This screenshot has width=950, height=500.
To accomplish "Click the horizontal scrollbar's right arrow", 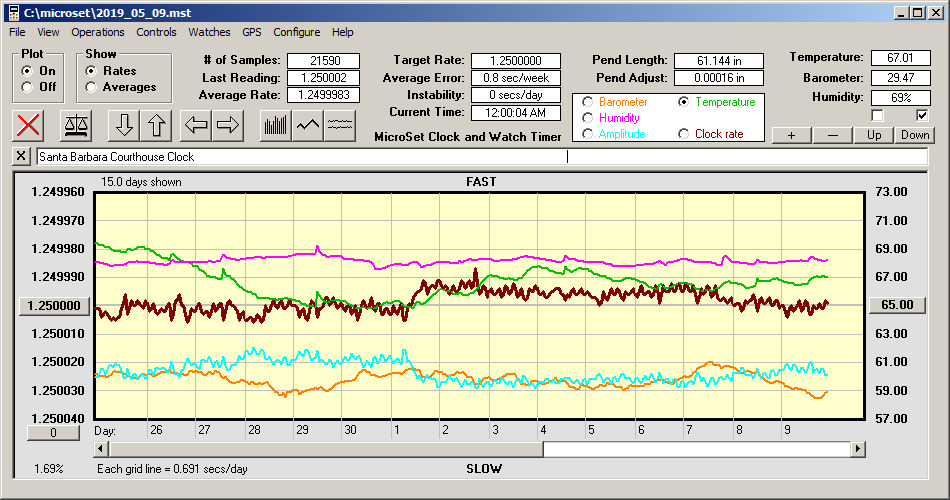I will point(858,450).
